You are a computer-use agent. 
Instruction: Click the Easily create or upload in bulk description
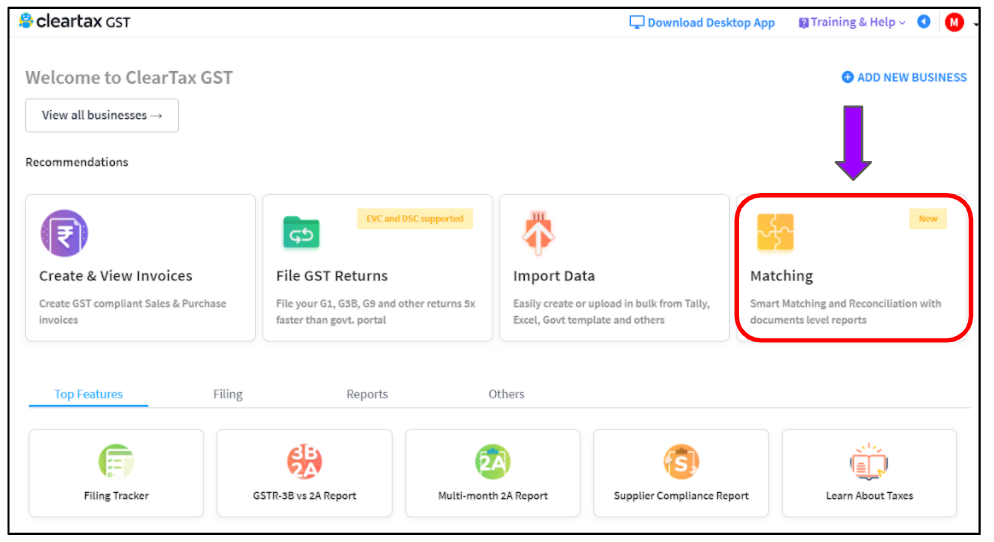point(611,311)
